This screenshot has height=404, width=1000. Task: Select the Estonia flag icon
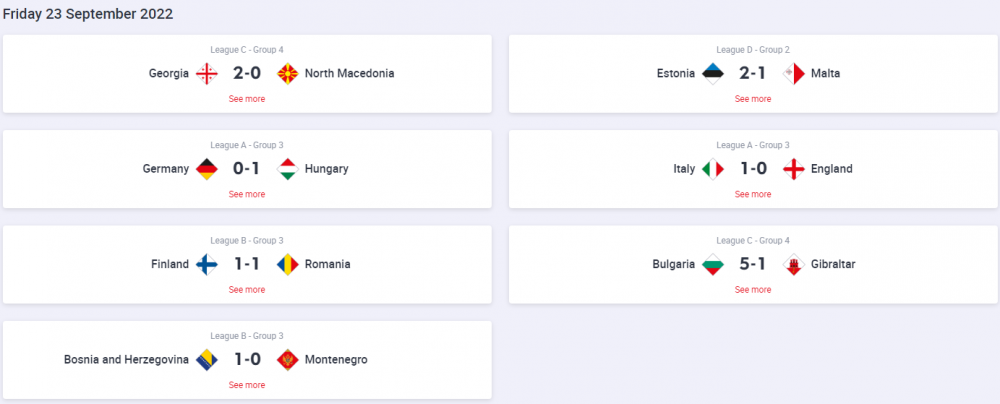point(712,73)
